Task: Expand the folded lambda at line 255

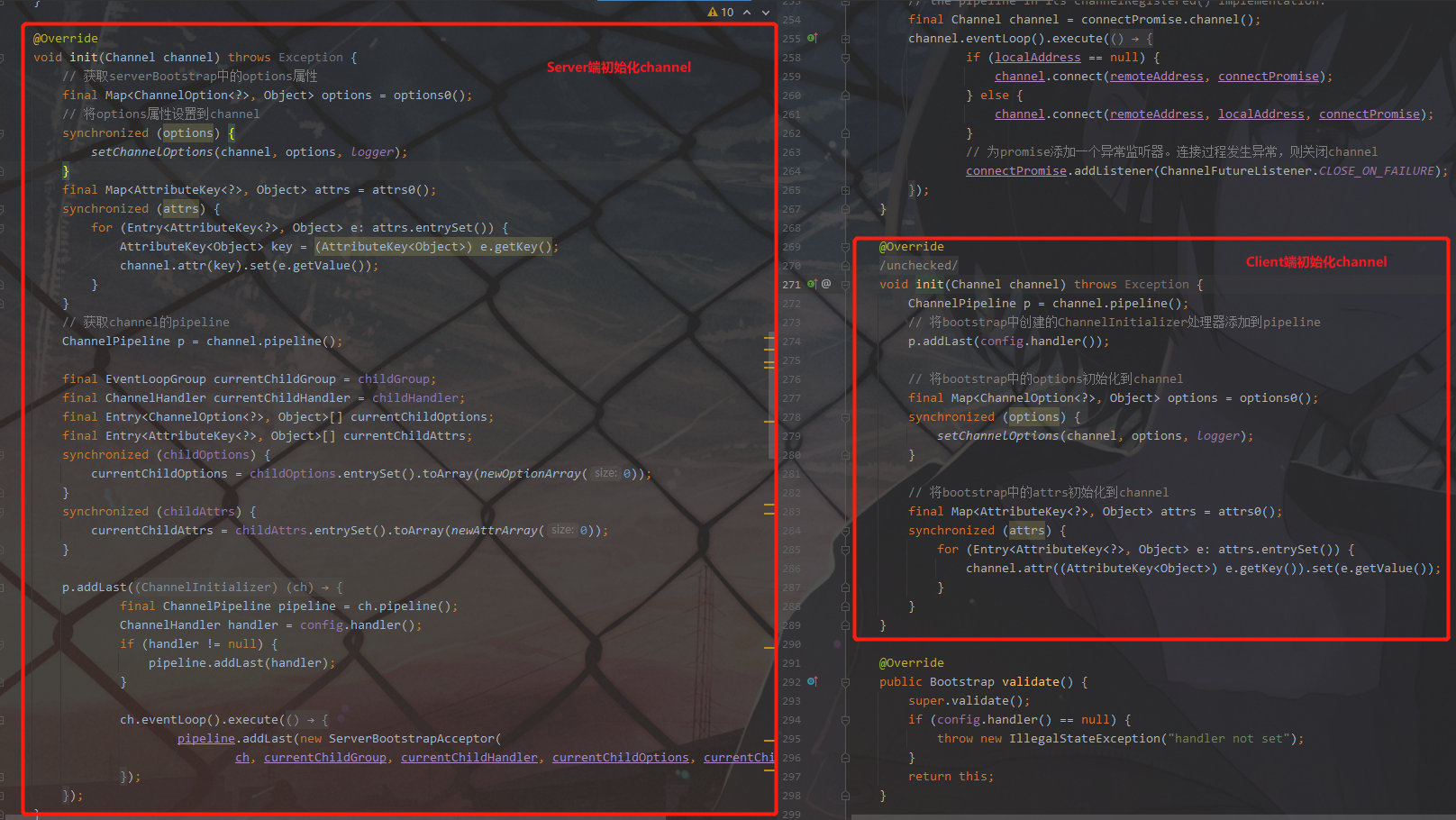Action: coord(845,38)
